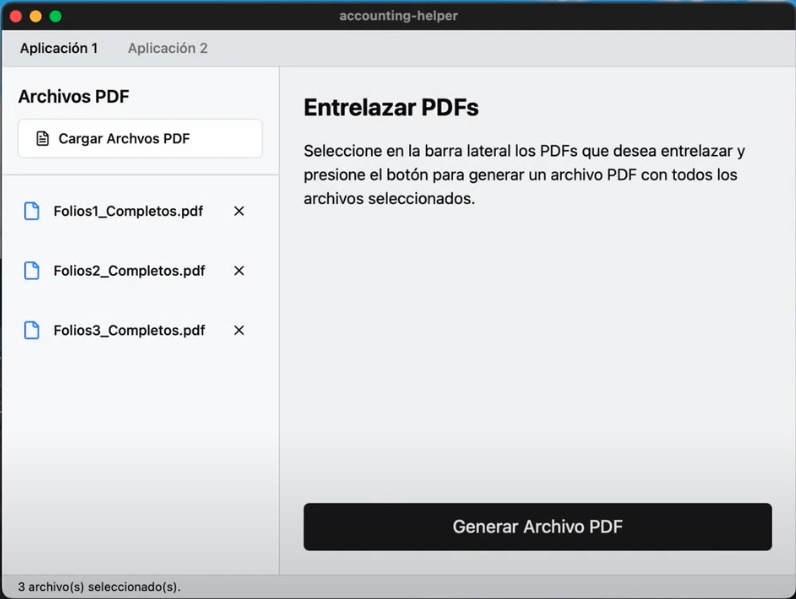Select the Folios3_Completos.pdf file name

pos(129,331)
